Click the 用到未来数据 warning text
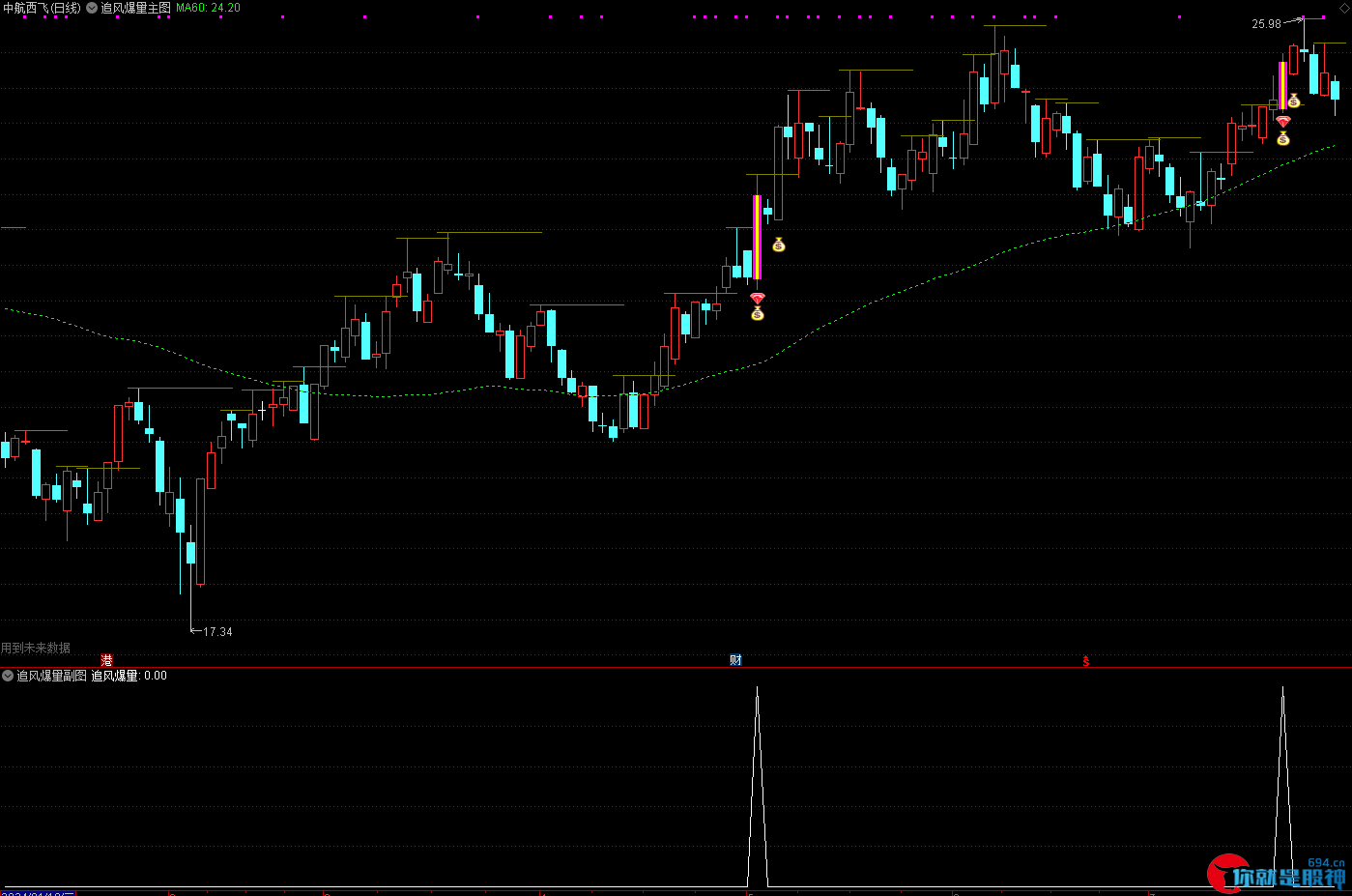 pyautogui.click(x=36, y=649)
